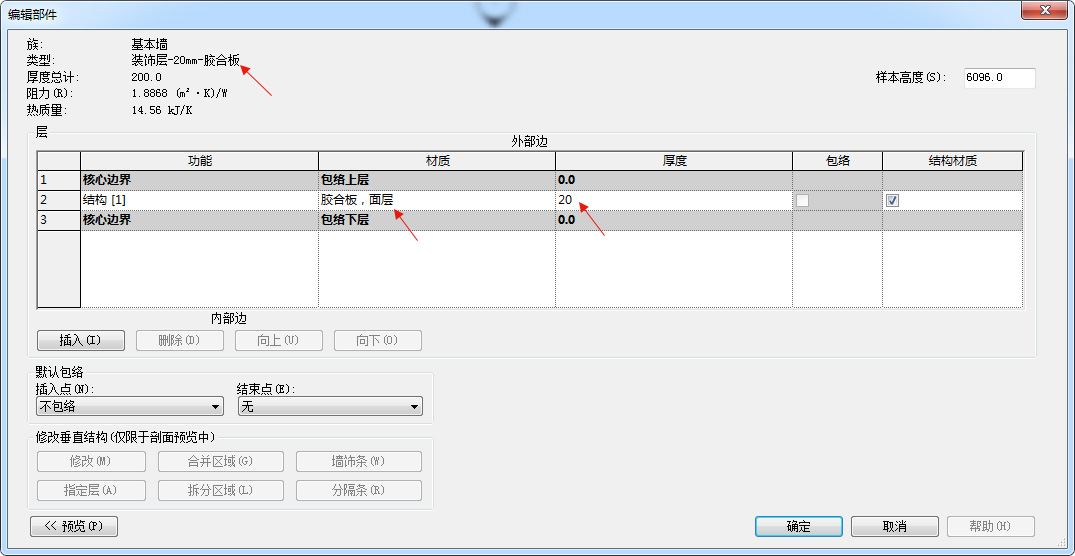Open the 插入点 dropdown showing 不包络
1075x556 pixels.
click(129, 407)
